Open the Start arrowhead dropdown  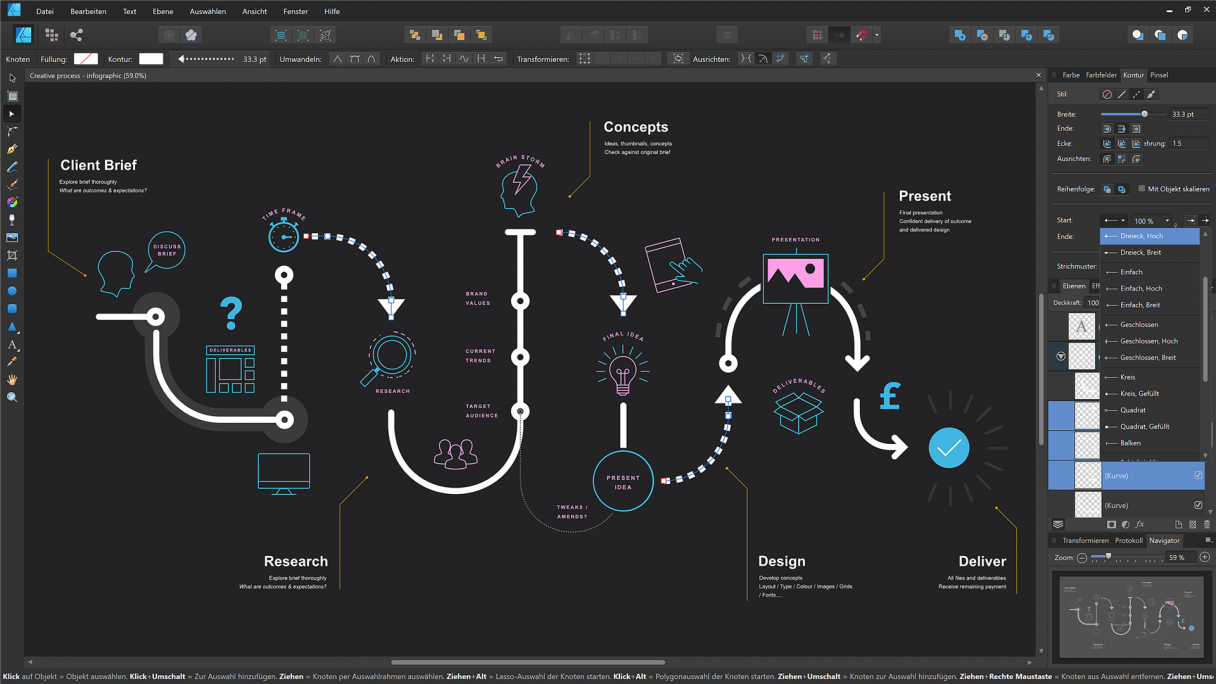pos(1113,219)
